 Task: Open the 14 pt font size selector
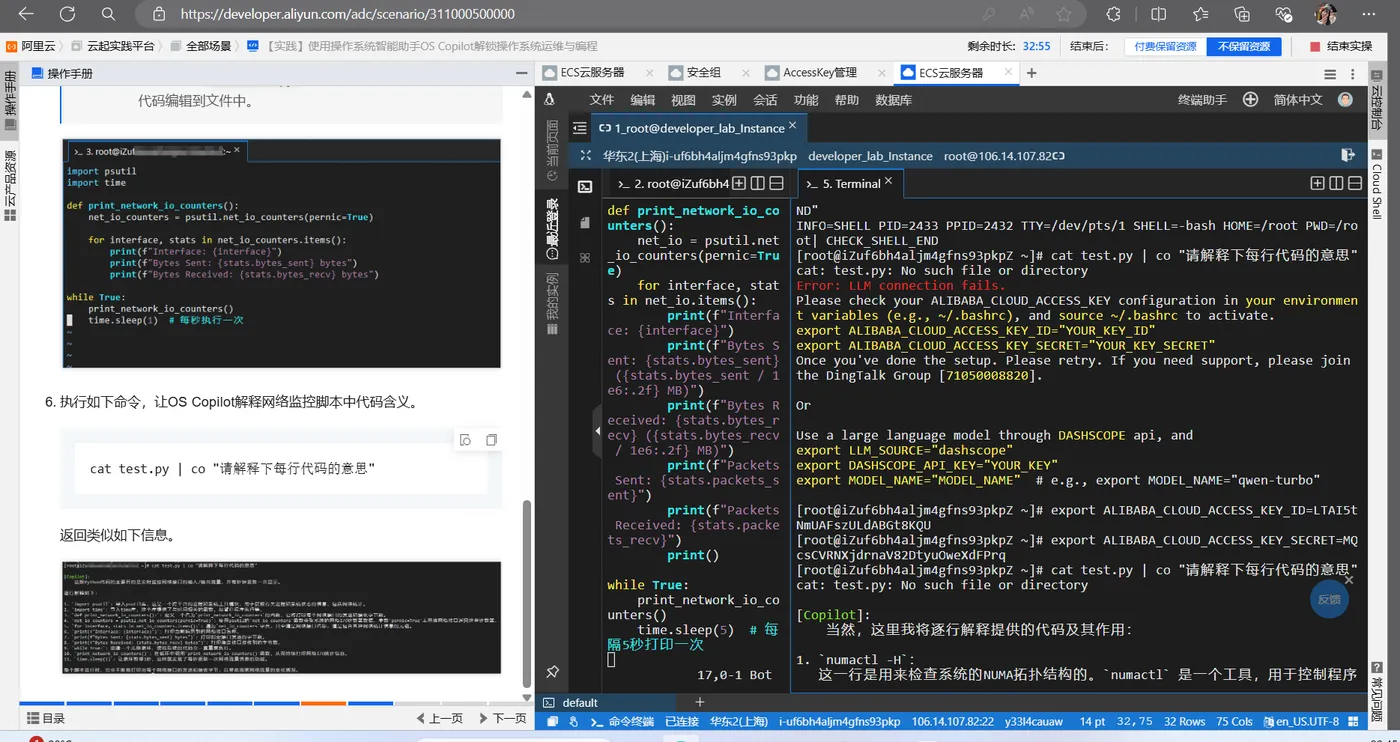1092,721
